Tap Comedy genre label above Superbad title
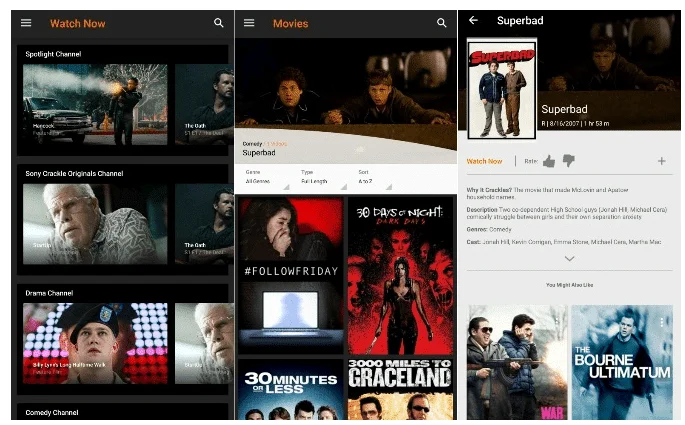This screenshot has height=425, width=685. click(252, 144)
